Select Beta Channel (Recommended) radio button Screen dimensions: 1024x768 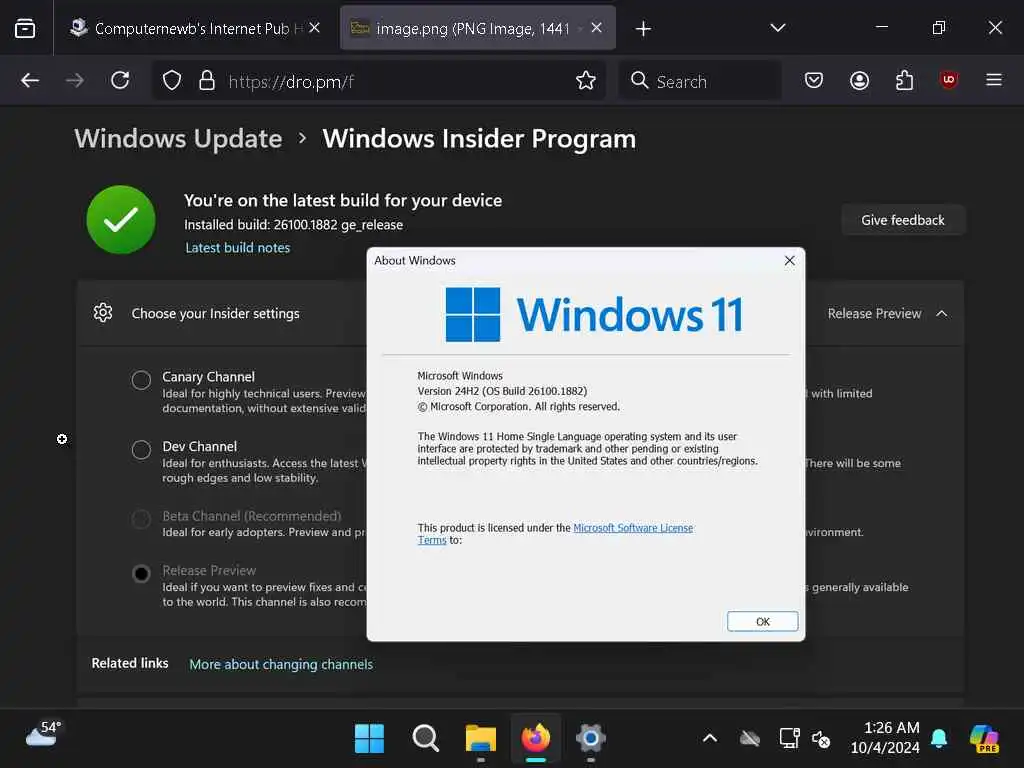[x=141, y=519]
